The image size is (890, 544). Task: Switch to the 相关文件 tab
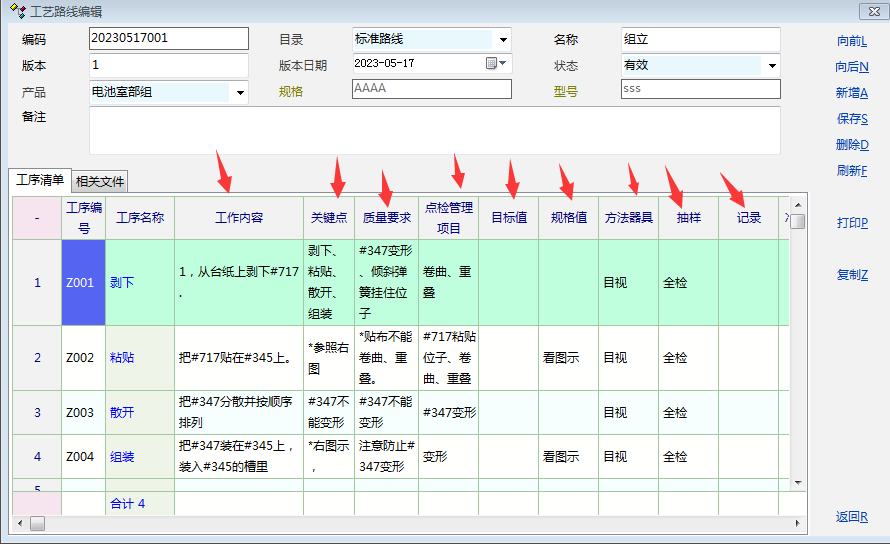click(100, 182)
